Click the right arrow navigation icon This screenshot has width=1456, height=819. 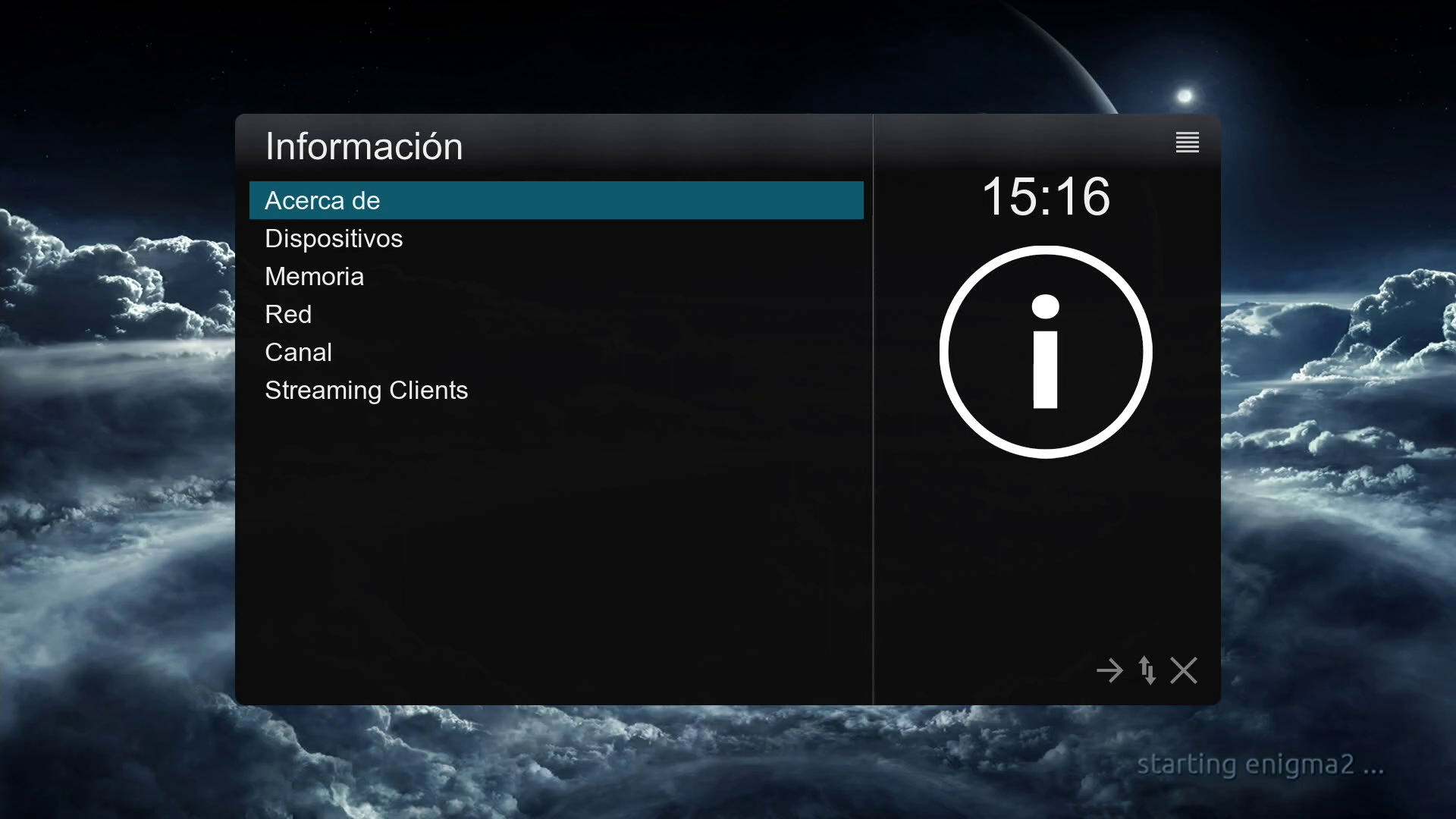pyautogui.click(x=1110, y=670)
